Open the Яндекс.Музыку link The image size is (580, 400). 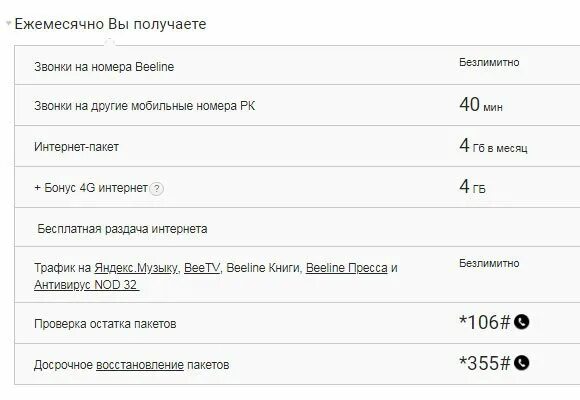click(136, 268)
